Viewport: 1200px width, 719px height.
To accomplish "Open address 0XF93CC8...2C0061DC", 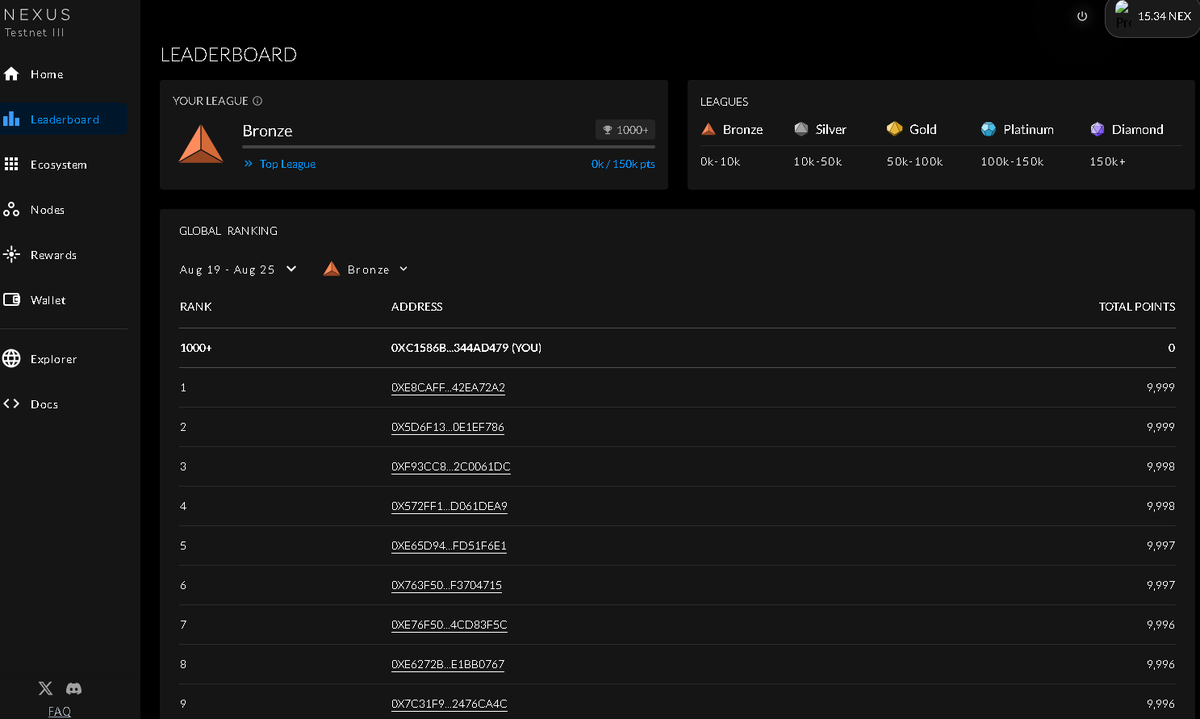I will pos(451,467).
